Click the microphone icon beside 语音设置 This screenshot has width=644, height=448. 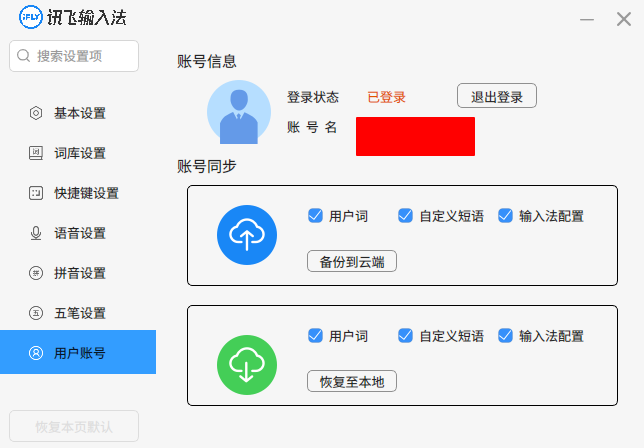pos(36,233)
